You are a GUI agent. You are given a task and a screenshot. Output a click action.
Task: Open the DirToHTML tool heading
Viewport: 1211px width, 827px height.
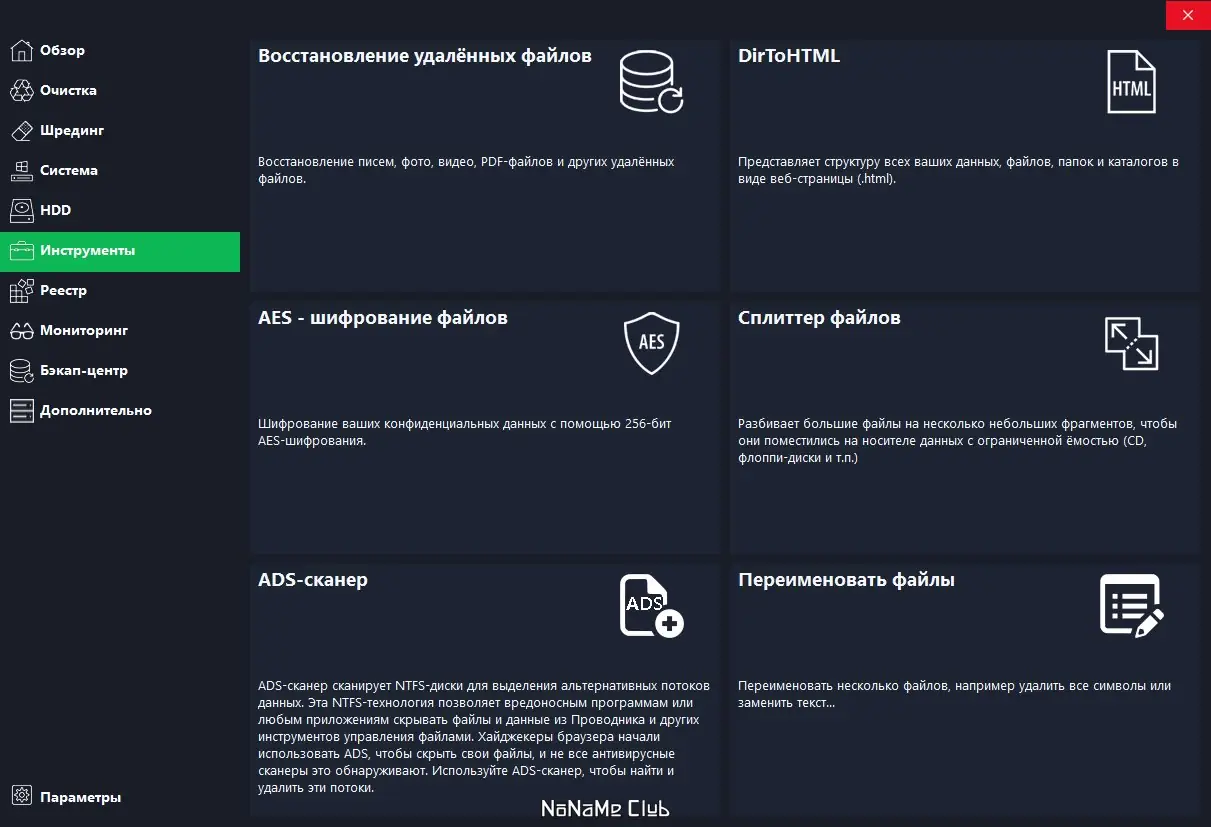[789, 56]
